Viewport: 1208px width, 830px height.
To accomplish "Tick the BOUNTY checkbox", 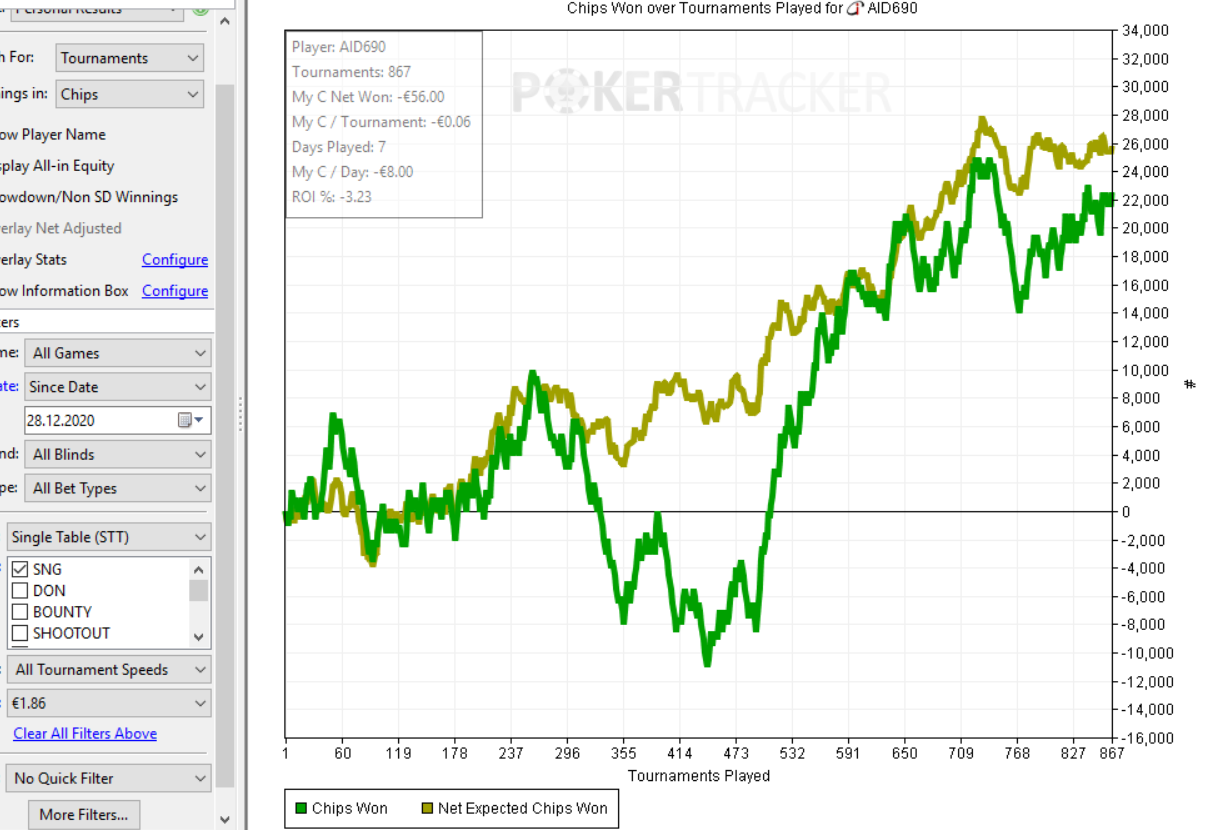I will 19,611.
